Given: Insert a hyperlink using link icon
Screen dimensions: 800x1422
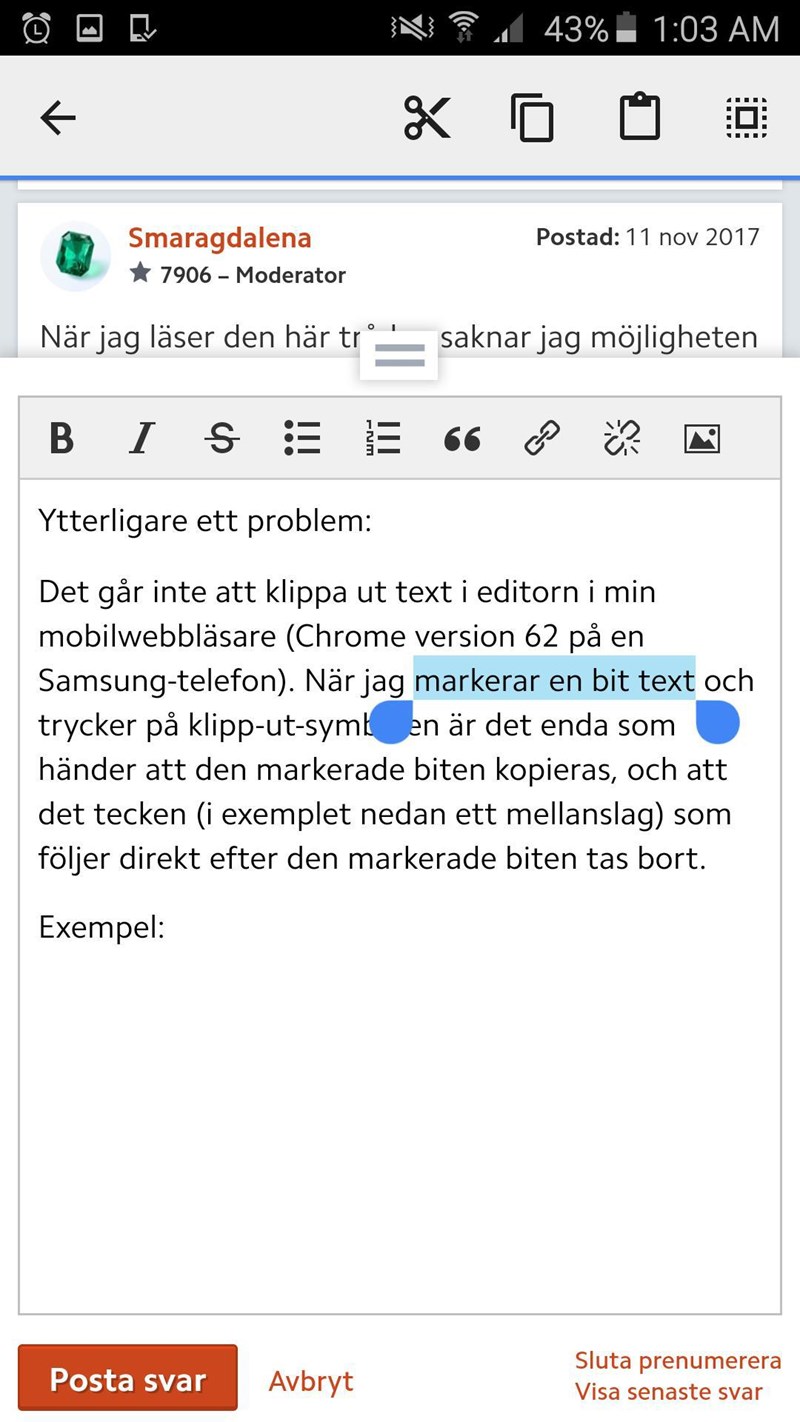Looking at the screenshot, I should click(x=542, y=438).
